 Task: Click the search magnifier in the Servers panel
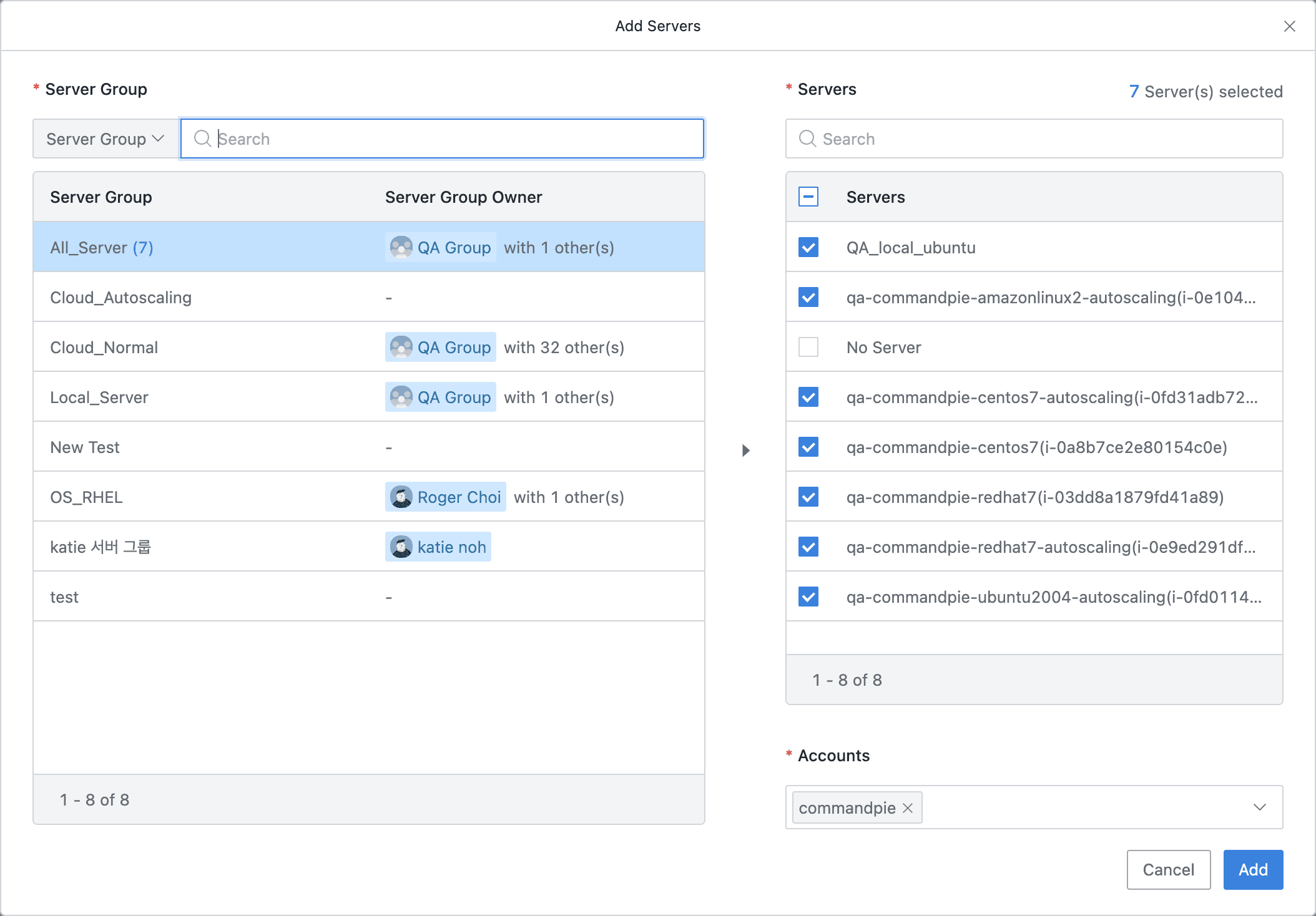coord(808,139)
